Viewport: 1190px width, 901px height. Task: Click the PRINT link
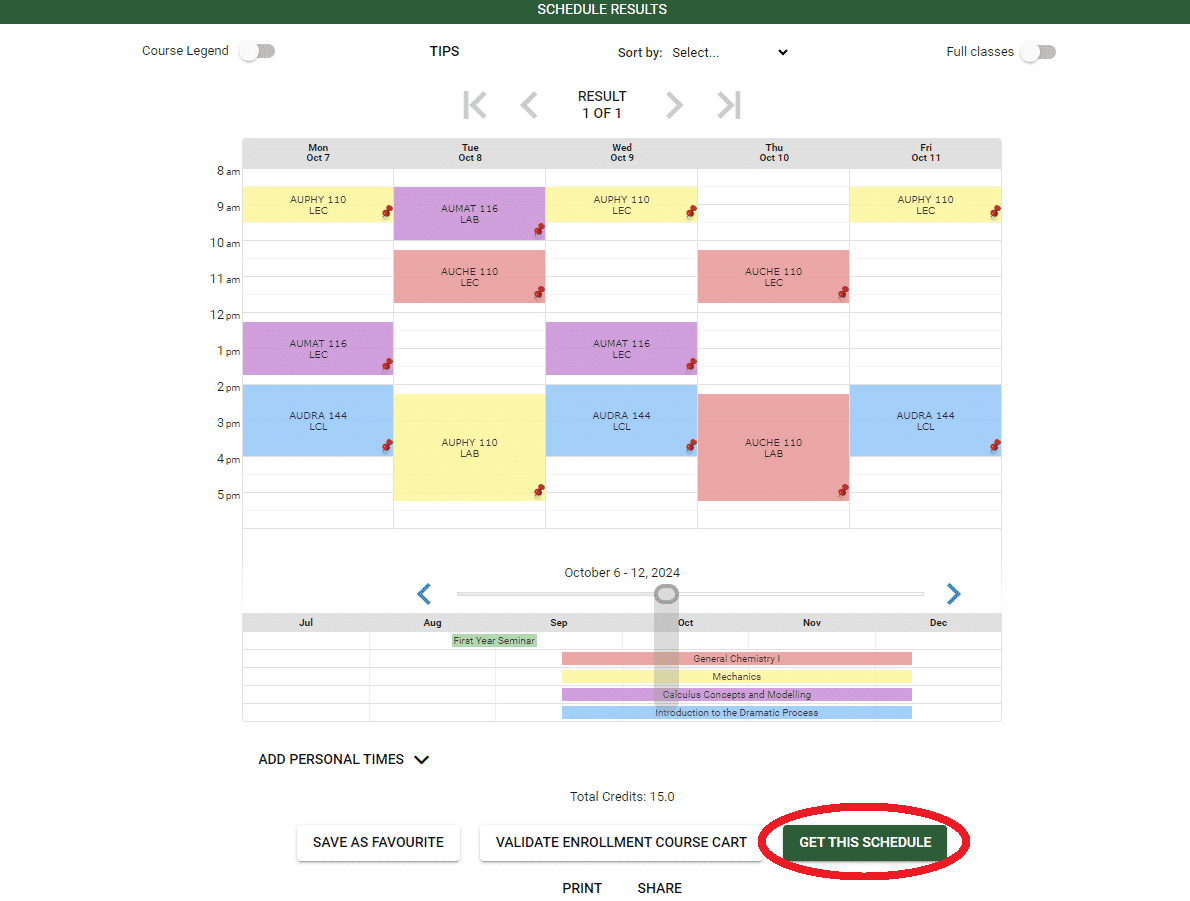pos(582,888)
